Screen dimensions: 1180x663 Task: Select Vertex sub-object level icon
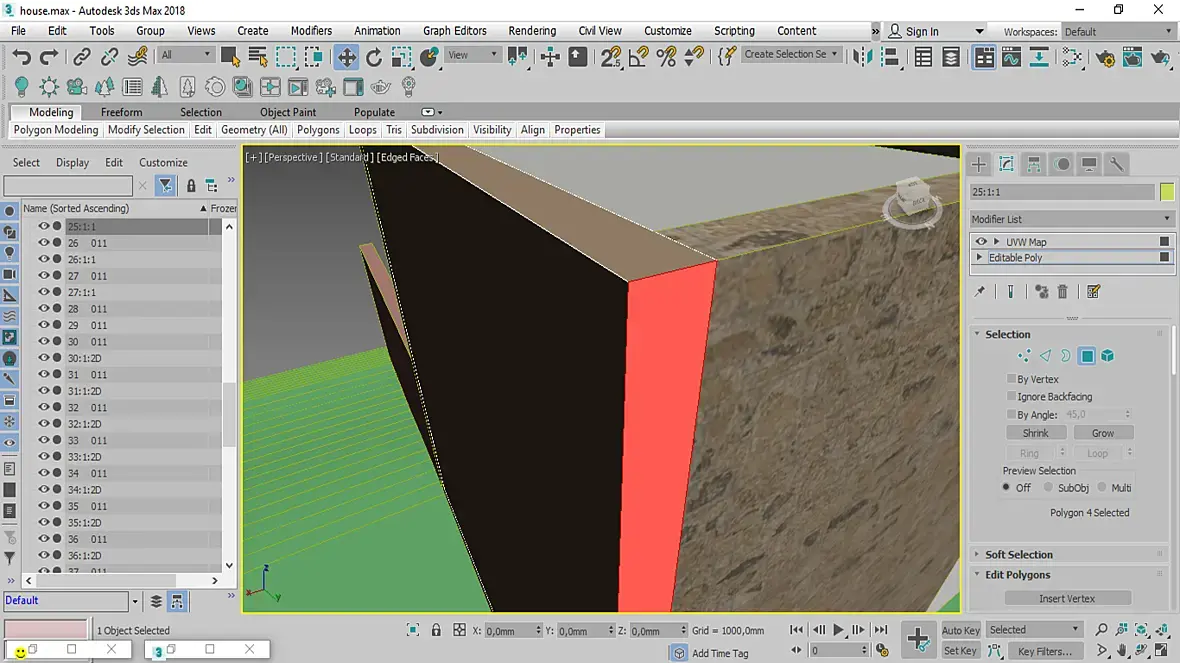(x=1024, y=356)
